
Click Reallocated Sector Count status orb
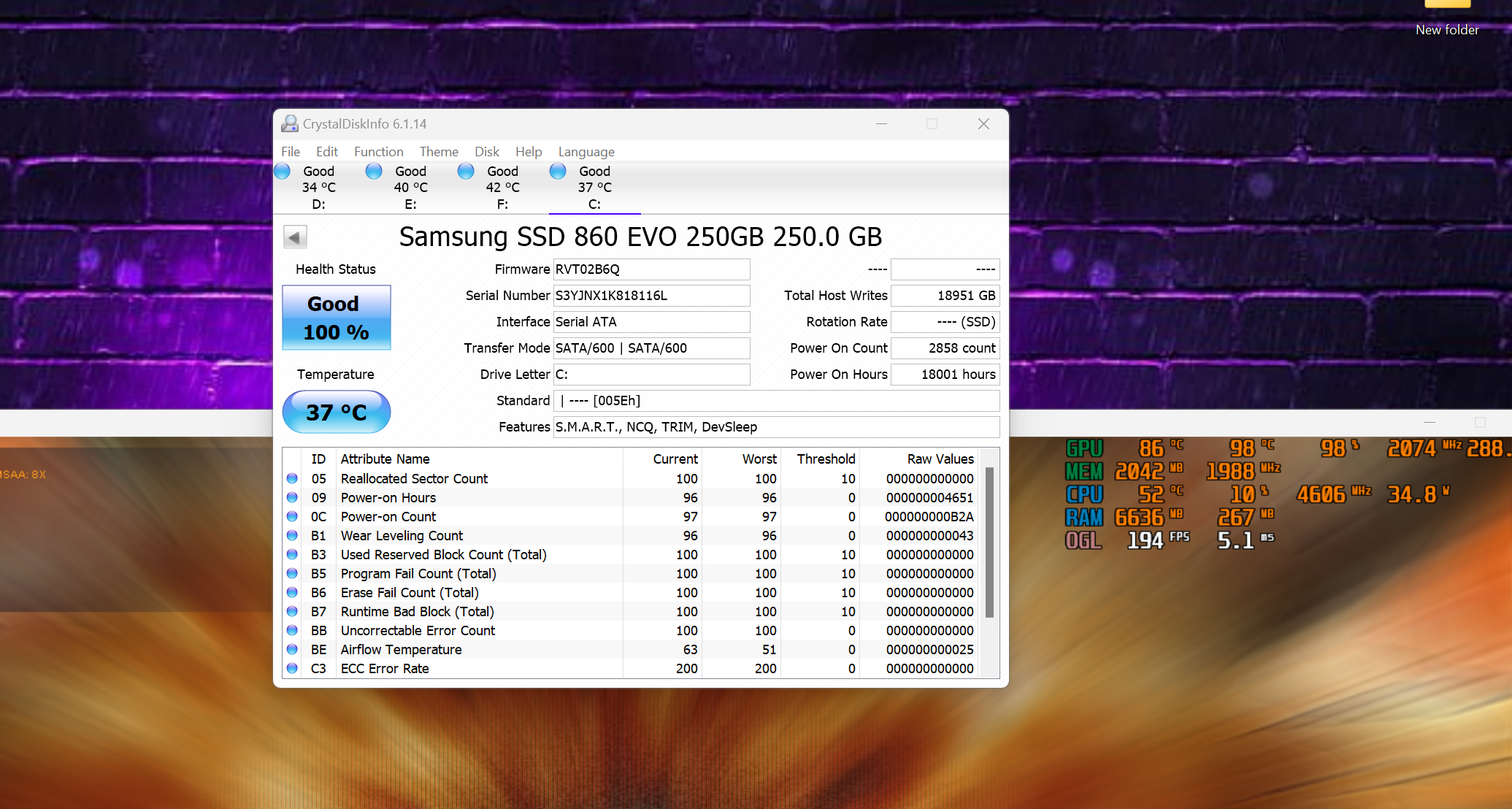(x=292, y=479)
